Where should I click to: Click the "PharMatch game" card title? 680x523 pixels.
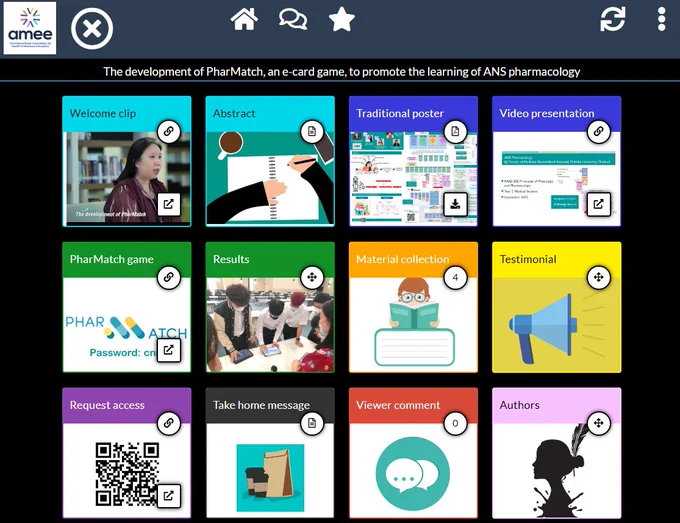tap(111, 259)
